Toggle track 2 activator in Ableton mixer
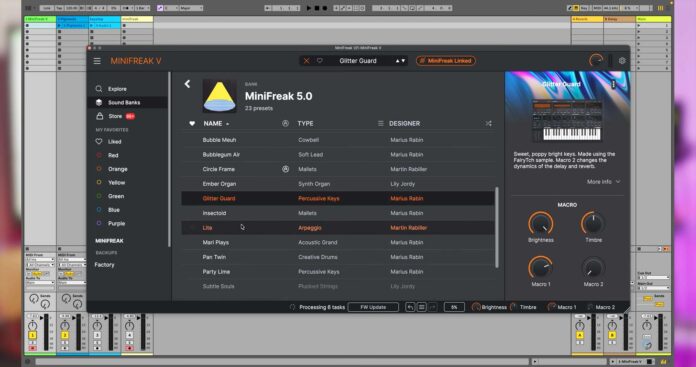Screen dimensions: 696x367 [x=65, y=335]
